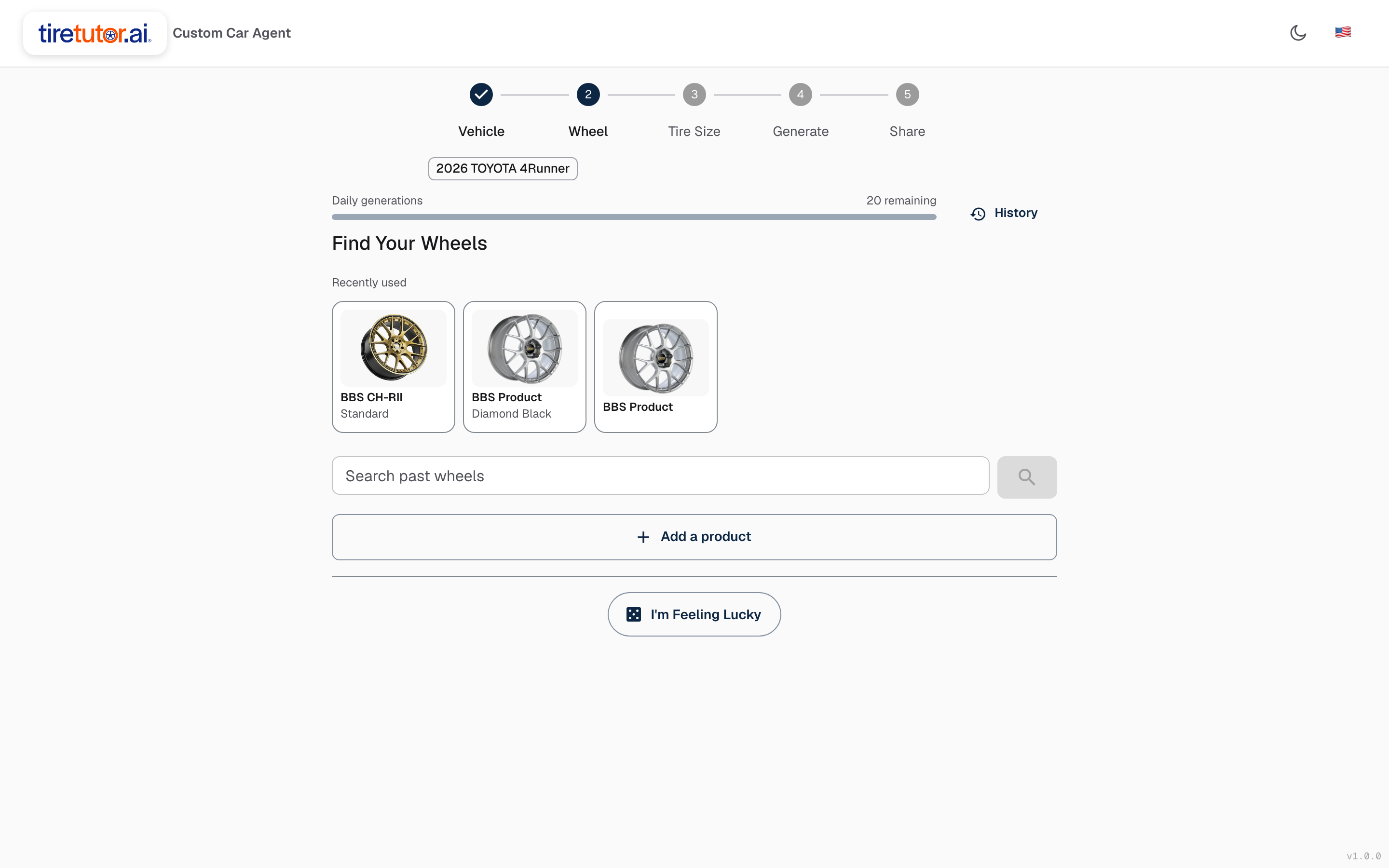Click the Custom Car Agent title
1389x868 pixels.
pos(231,33)
